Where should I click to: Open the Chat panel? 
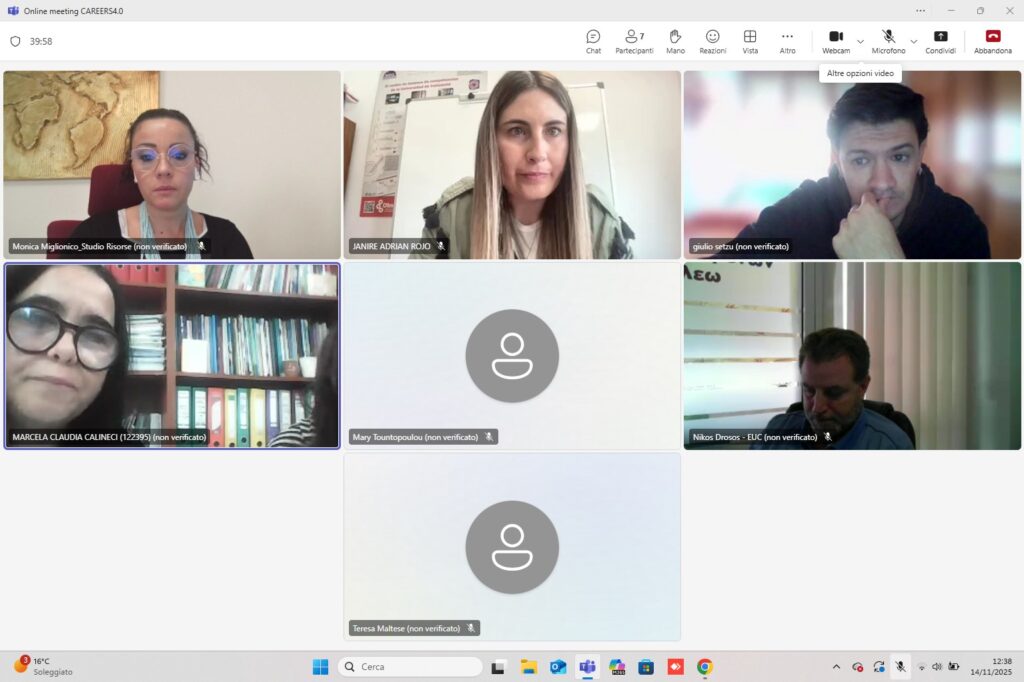point(593,42)
